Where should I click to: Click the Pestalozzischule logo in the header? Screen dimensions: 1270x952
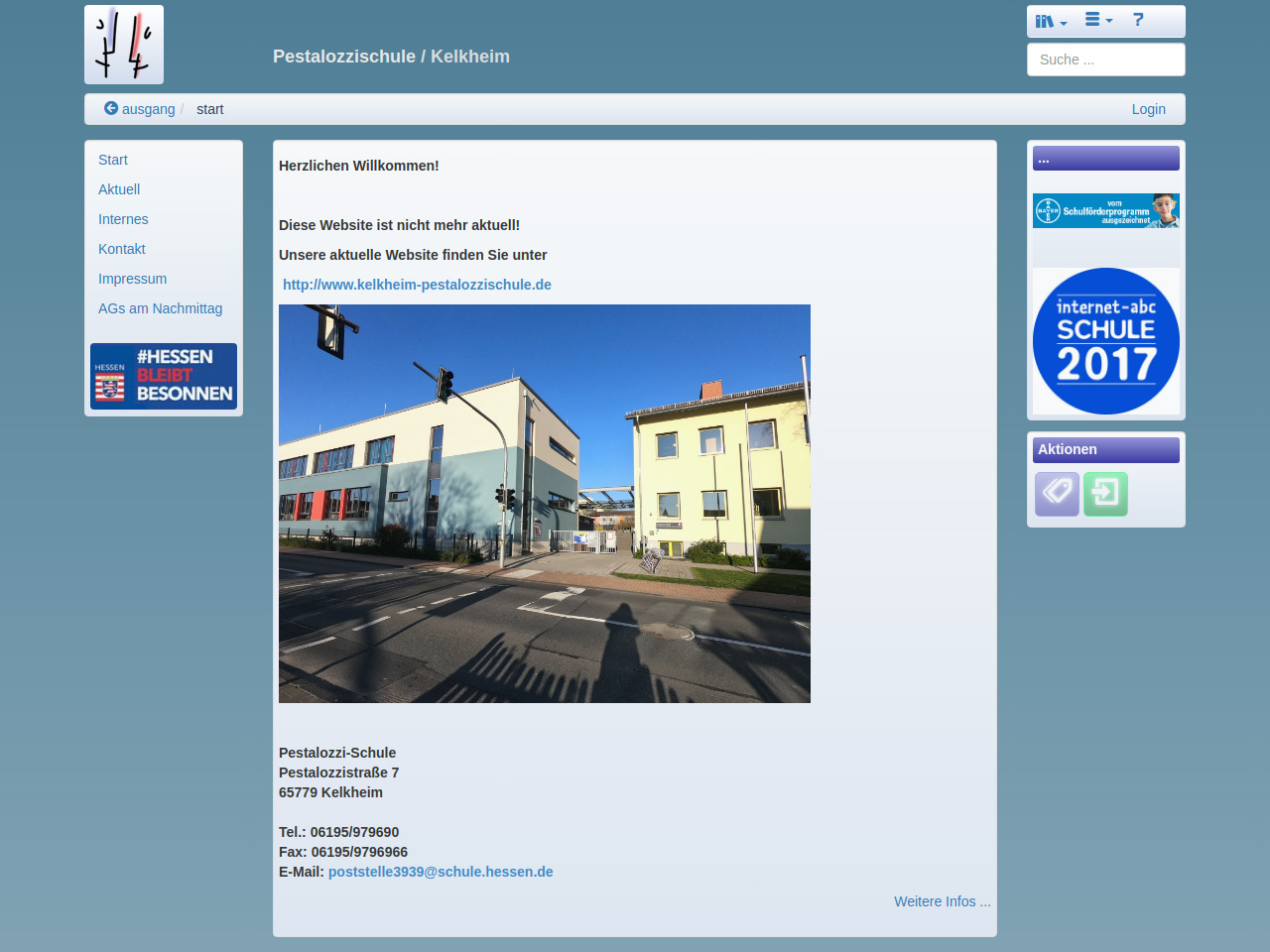pyautogui.click(x=124, y=45)
